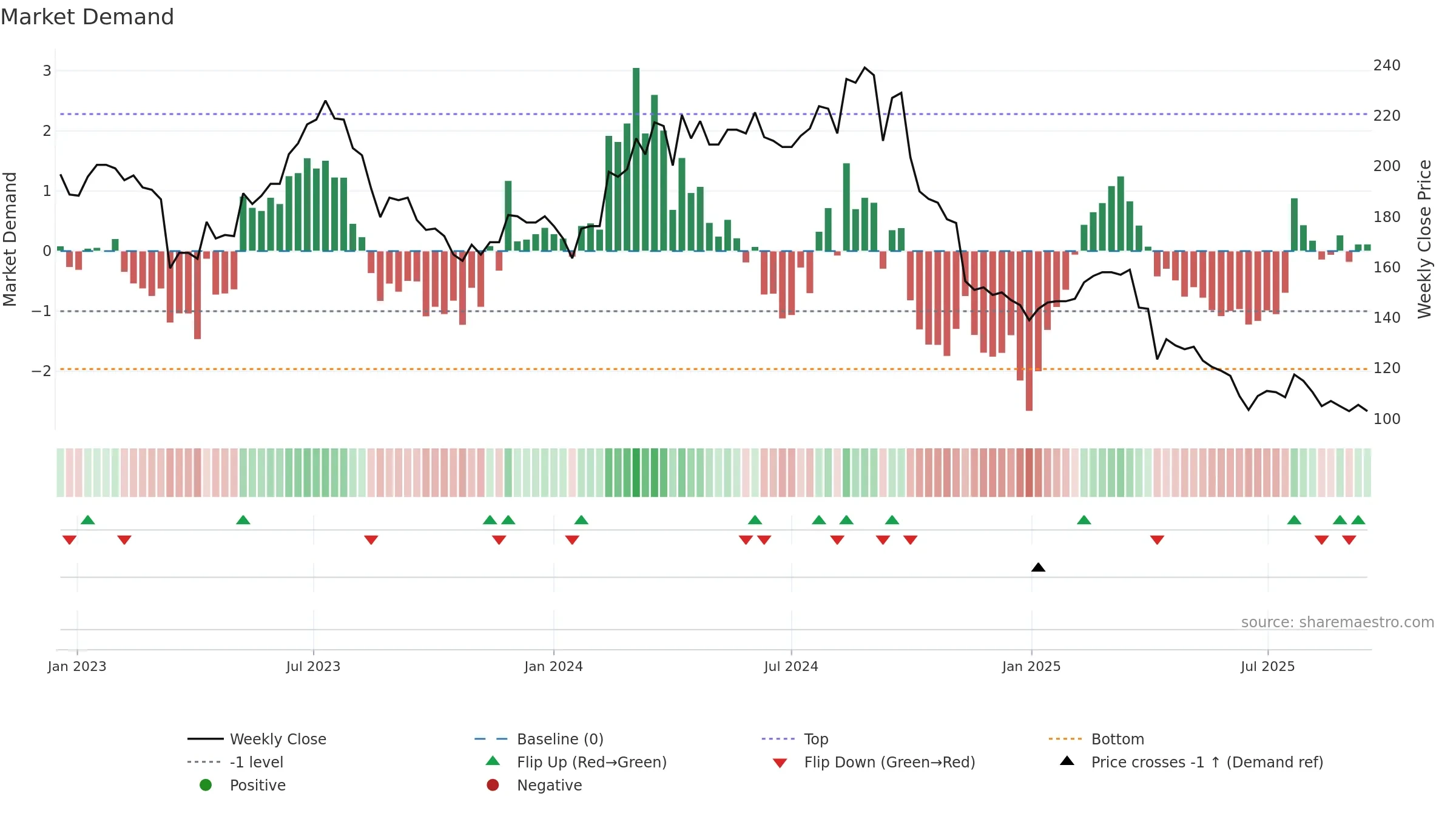The image size is (1456, 819).
Task: Toggle the Positive legend entry
Action: (243, 785)
